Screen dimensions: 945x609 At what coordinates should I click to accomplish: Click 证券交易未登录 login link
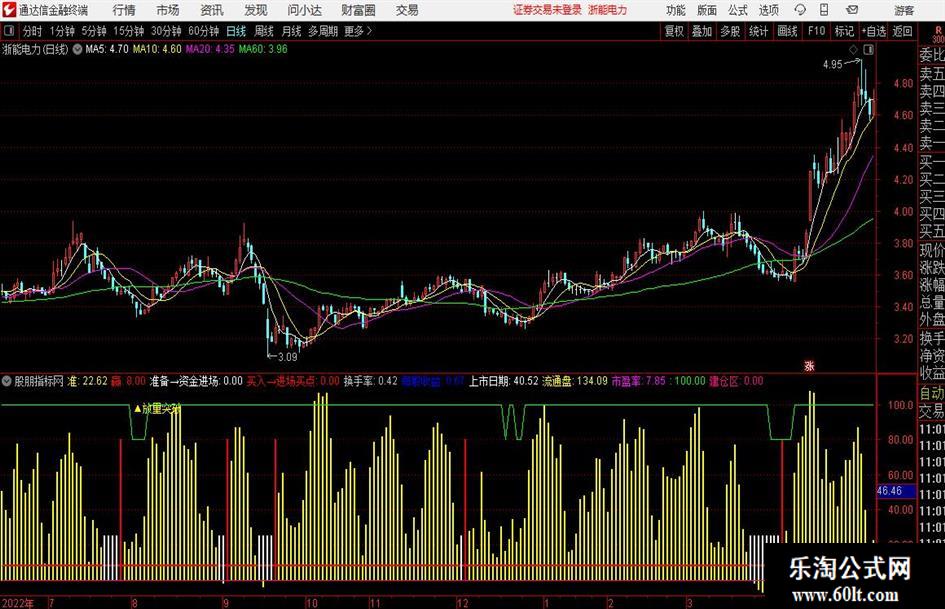pyautogui.click(x=547, y=10)
